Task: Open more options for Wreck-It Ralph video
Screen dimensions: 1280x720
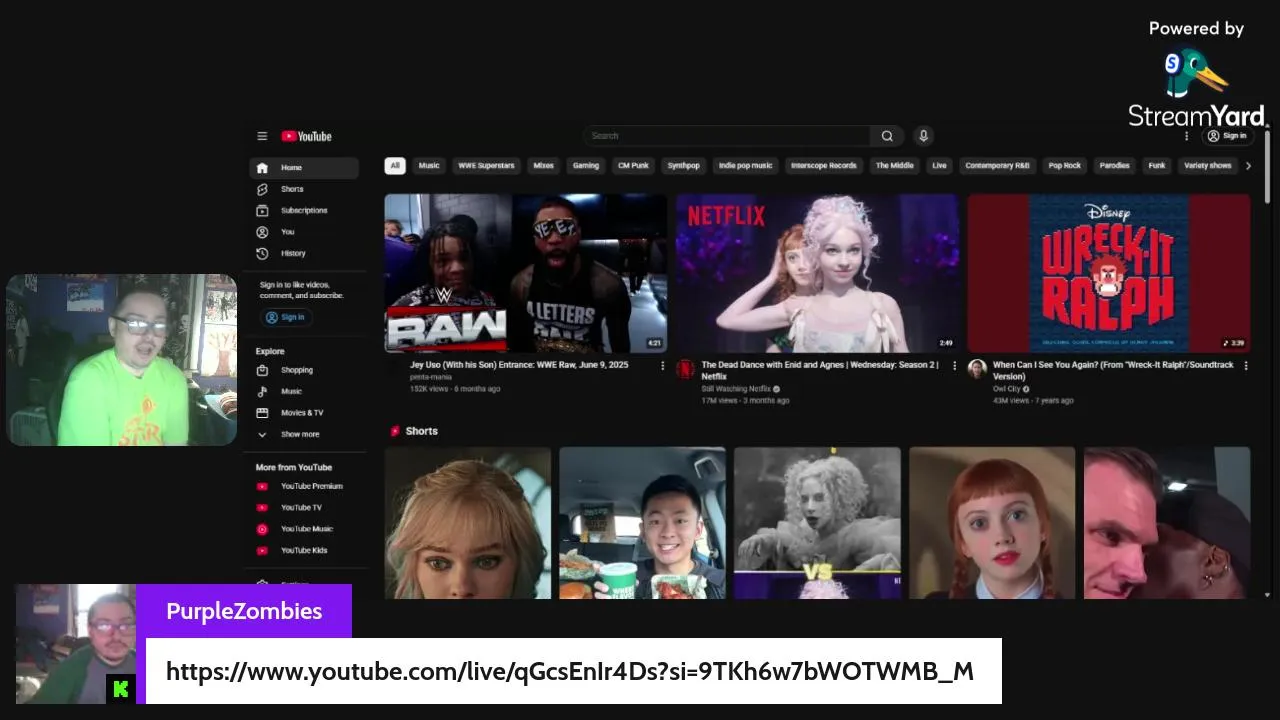Action: (1246, 366)
